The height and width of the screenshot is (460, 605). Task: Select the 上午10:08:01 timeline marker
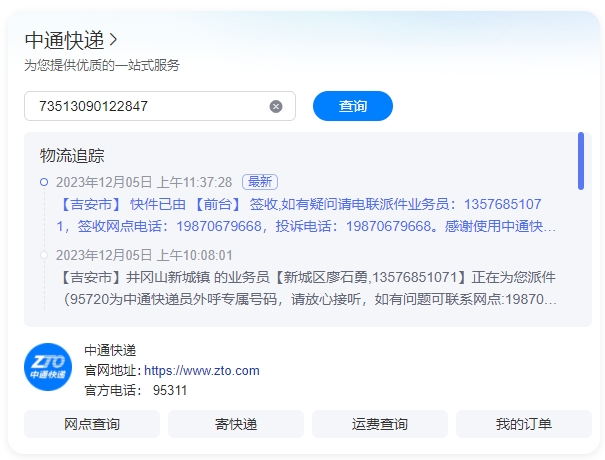click(44, 255)
